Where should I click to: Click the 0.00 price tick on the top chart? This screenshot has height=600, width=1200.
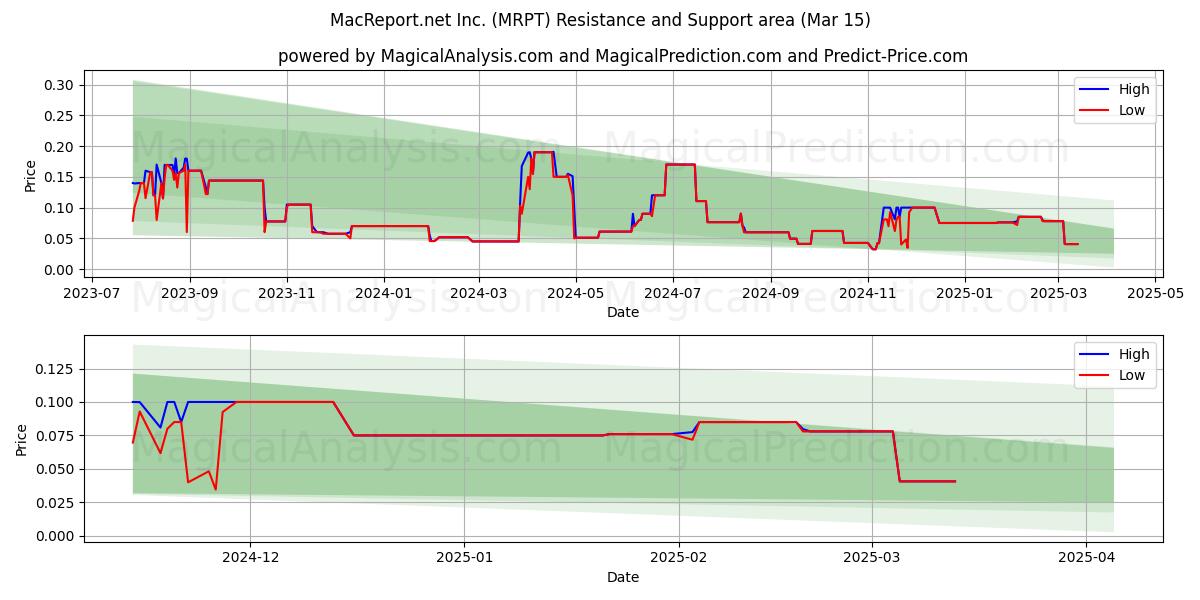[60, 270]
